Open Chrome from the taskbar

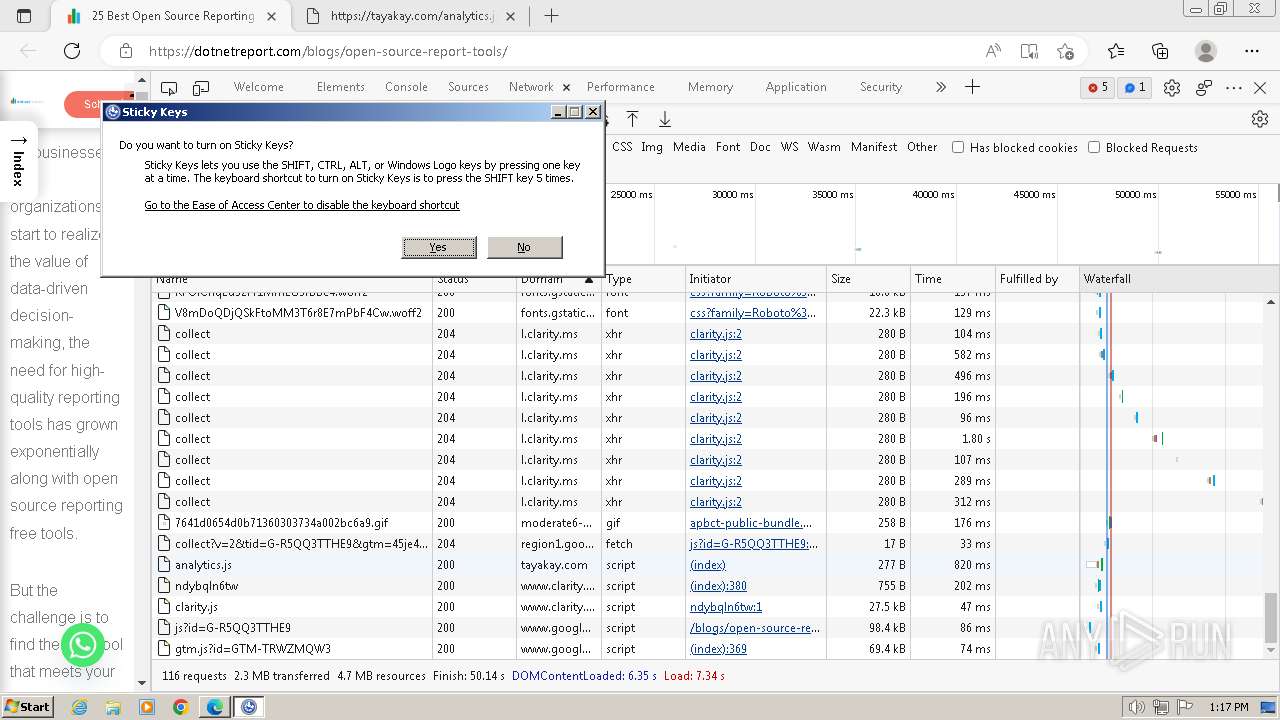click(180, 707)
